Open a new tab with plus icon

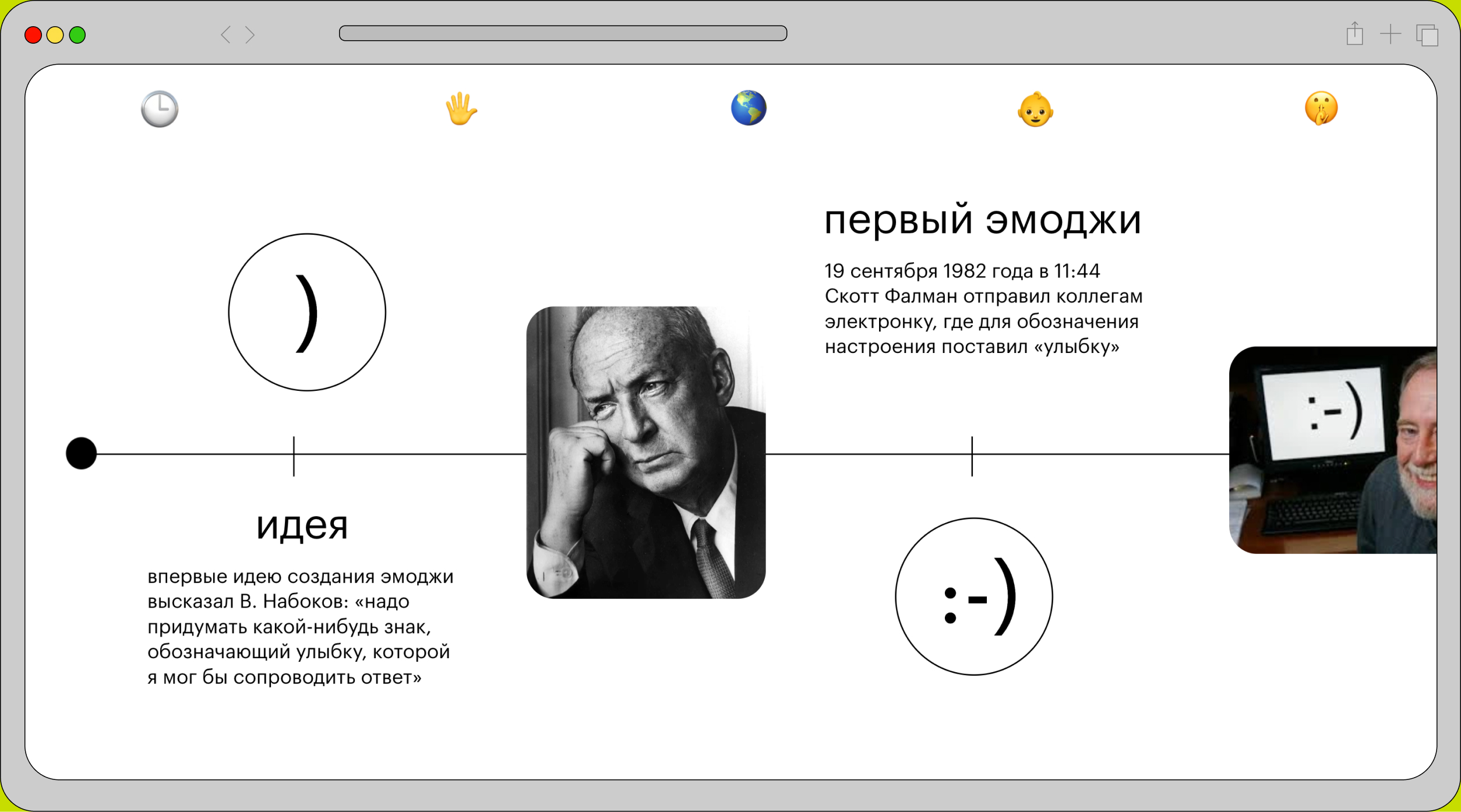1391,34
